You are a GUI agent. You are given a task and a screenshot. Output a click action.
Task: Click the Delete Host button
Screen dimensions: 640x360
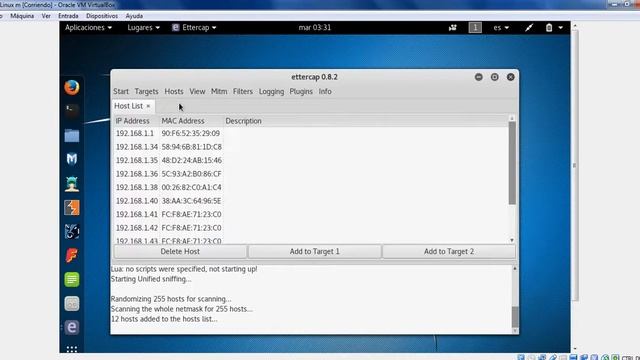click(x=180, y=251)
